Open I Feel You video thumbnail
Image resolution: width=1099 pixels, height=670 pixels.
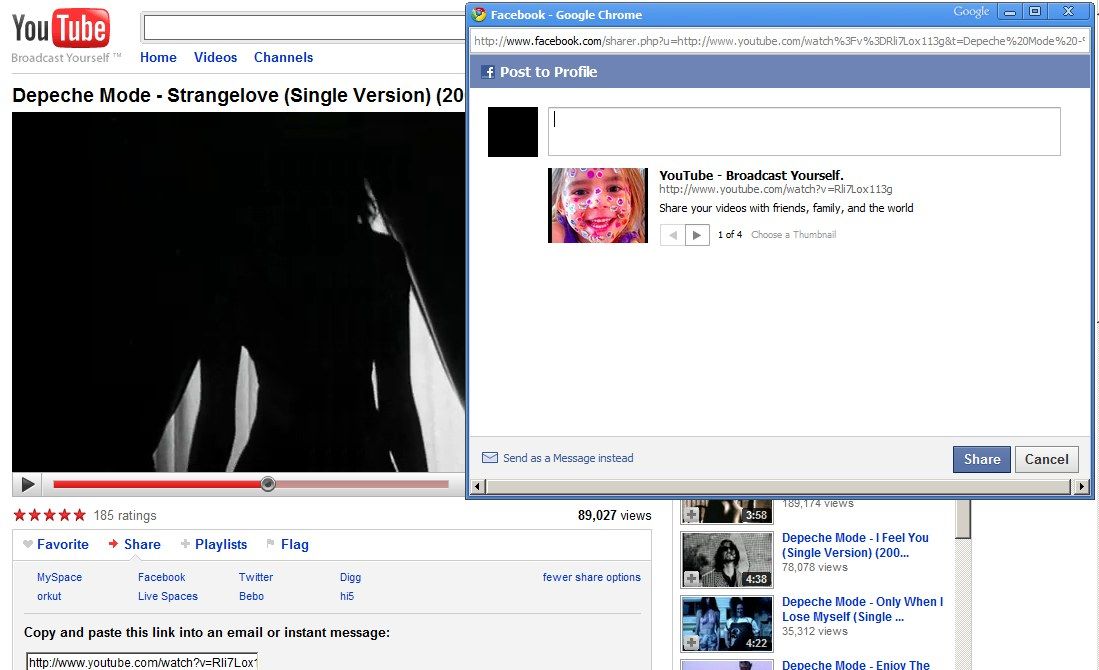(727, 559)
